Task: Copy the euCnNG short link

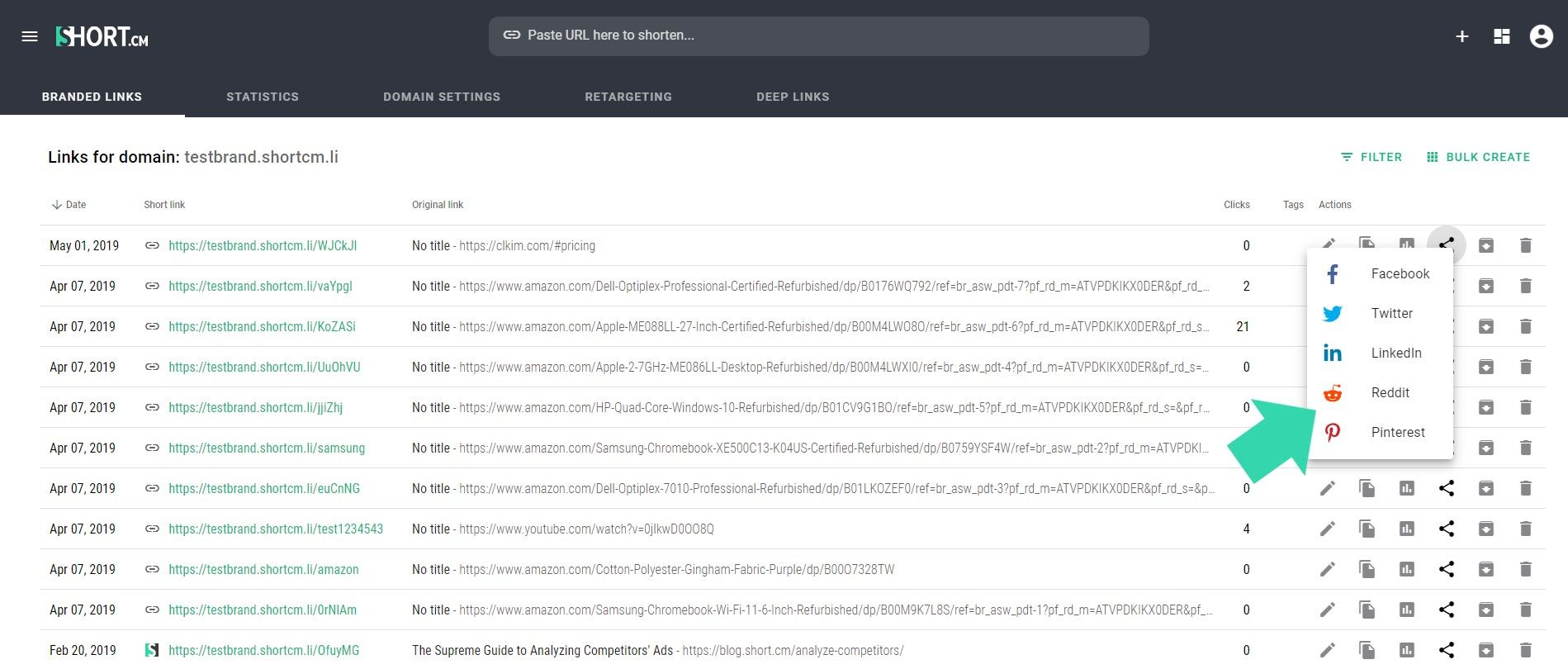Action: pos(1367,488)
